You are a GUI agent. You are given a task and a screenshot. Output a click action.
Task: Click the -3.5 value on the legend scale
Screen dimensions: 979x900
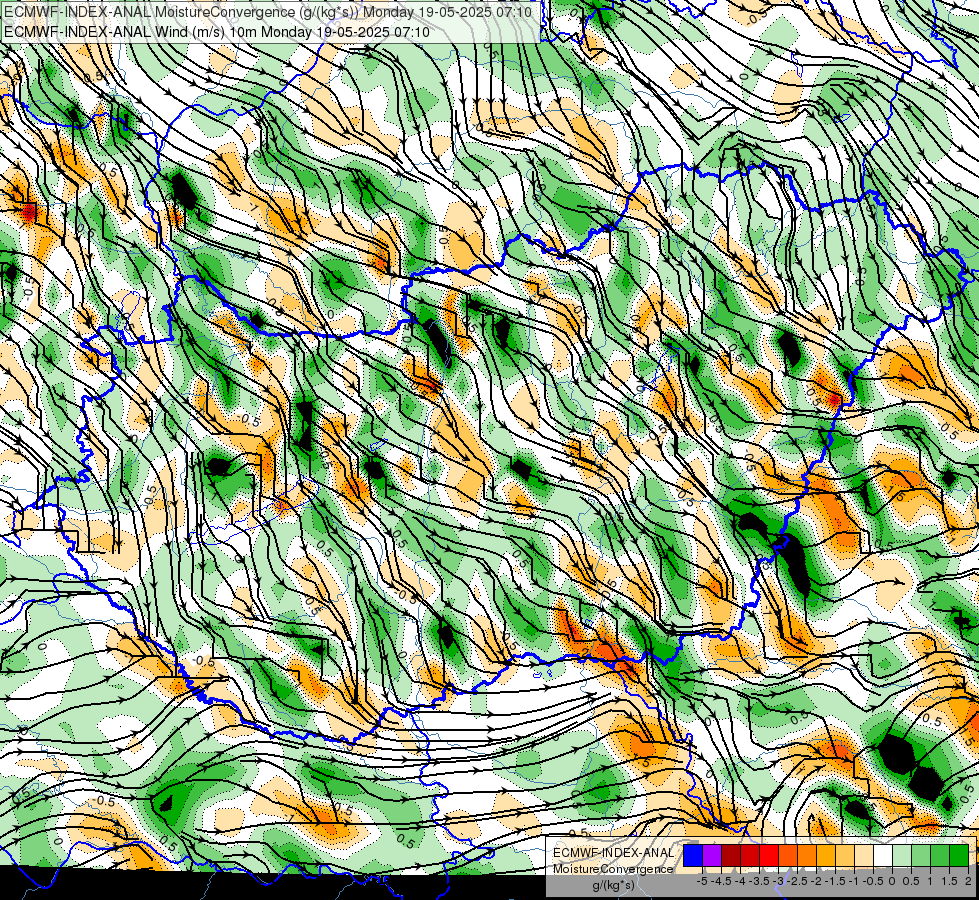(759, 881)
